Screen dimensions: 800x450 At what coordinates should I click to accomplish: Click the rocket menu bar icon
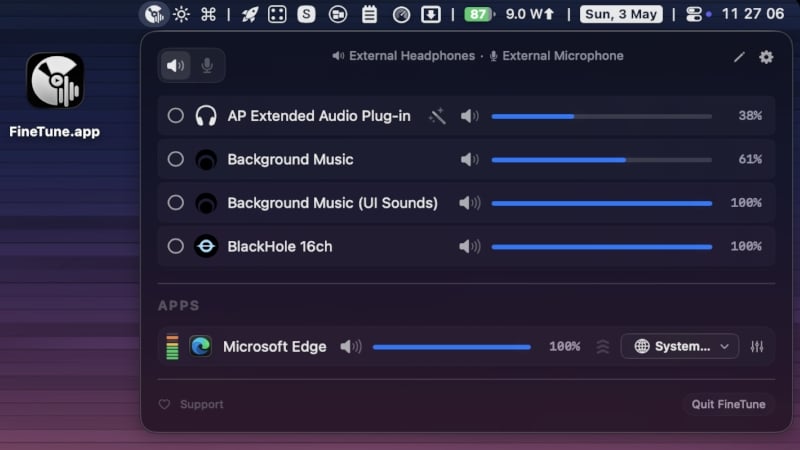249,14
